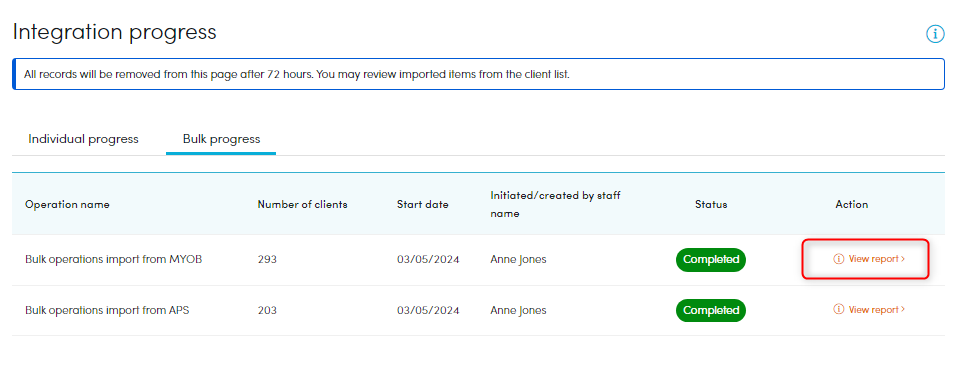
Task: Open View report for MYOB import
Action: pos(869,259)
